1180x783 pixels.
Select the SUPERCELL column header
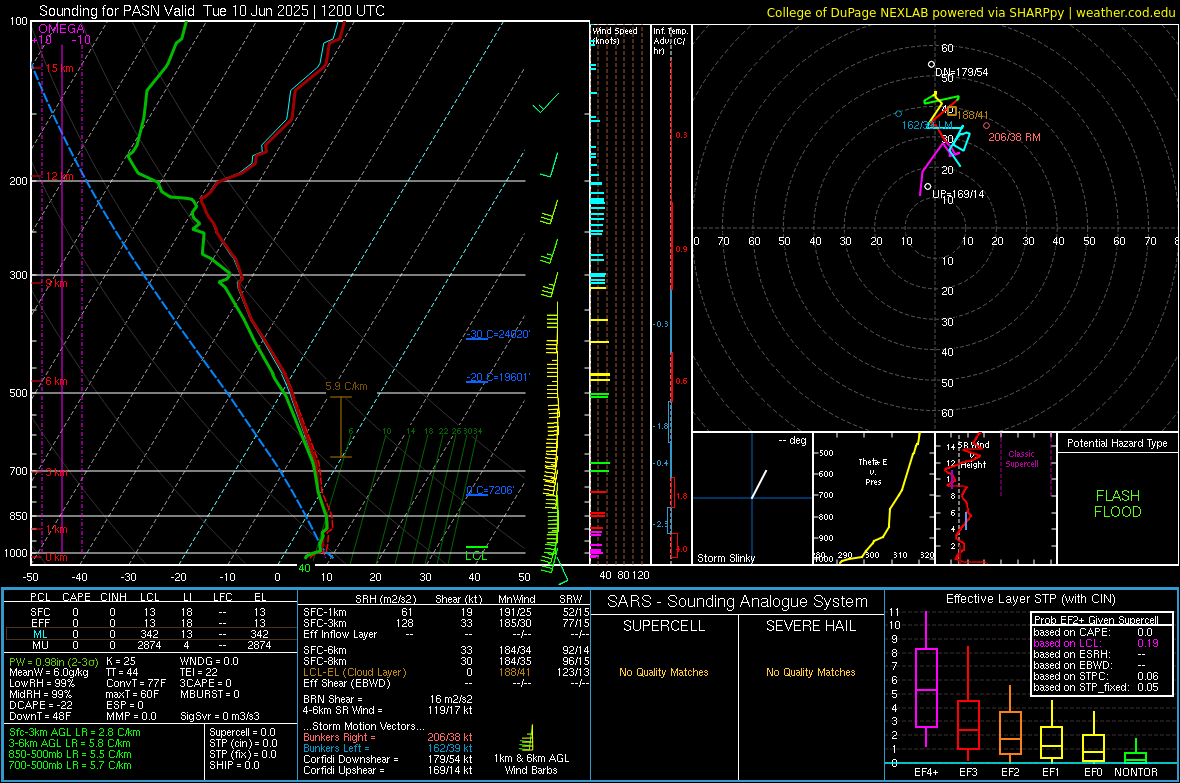point(664,626)
